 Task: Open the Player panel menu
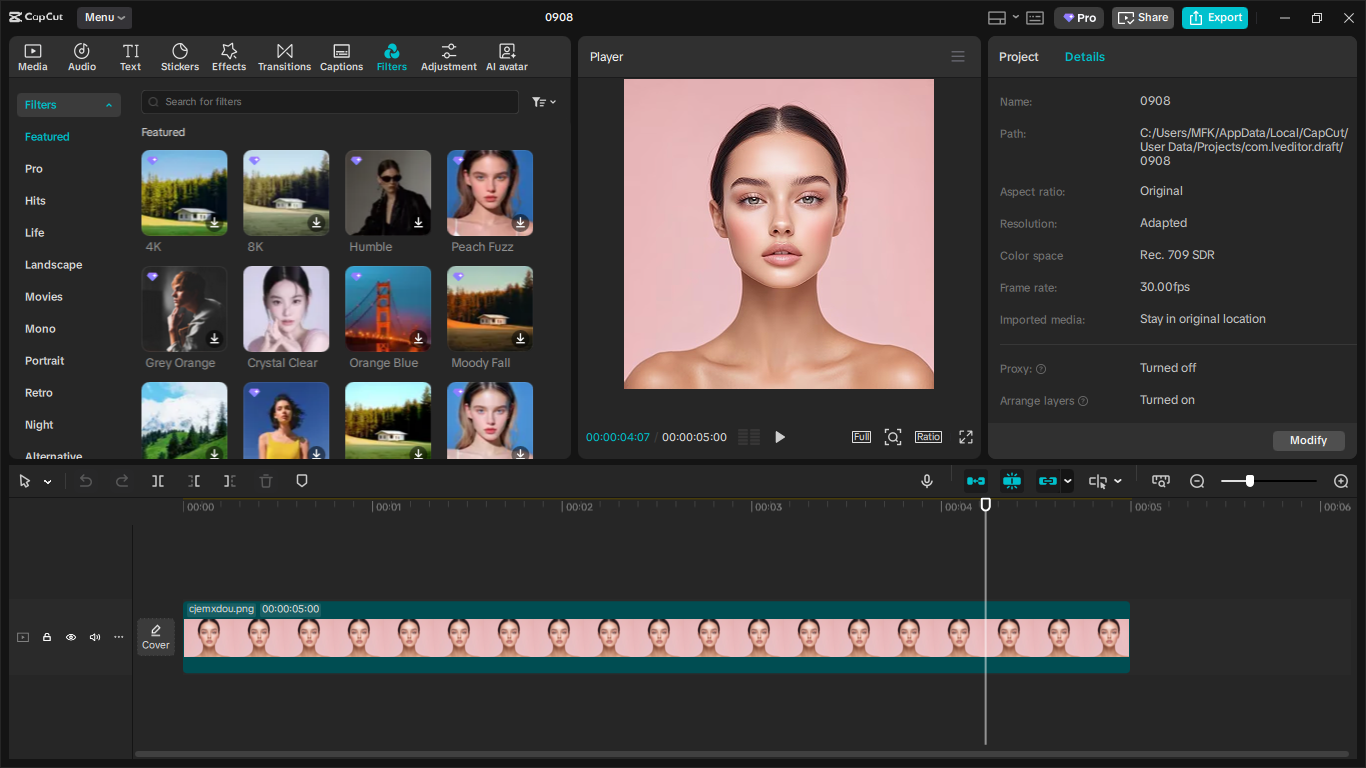(x=958, y=57)
